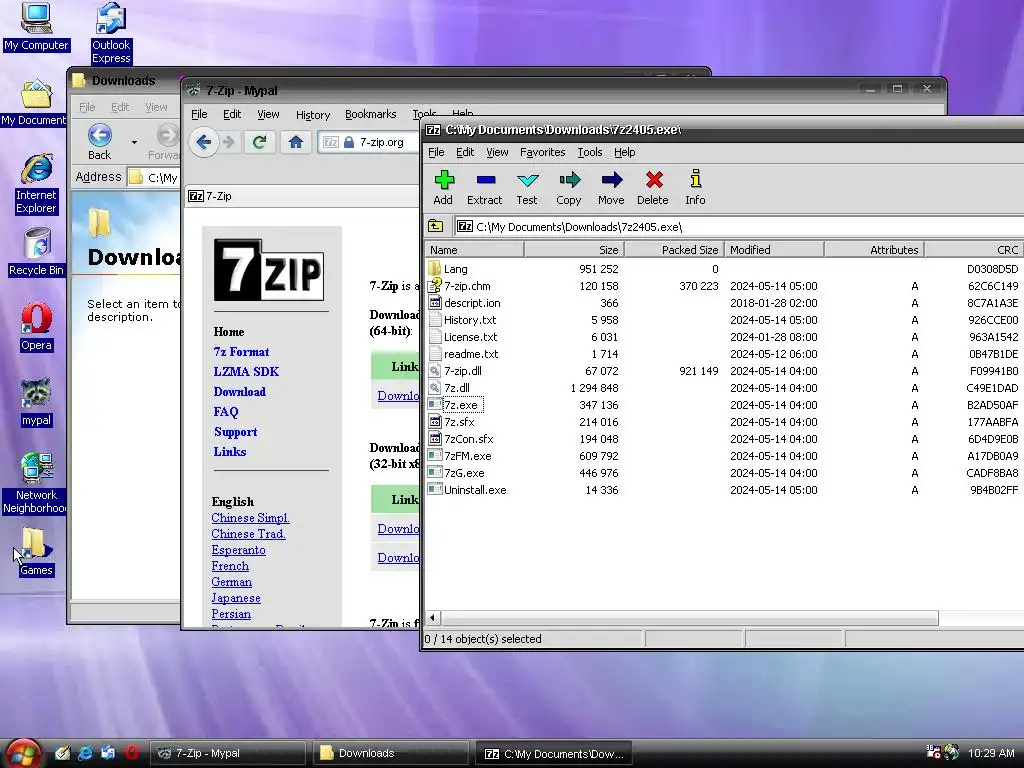Follow the Japanese language link
Screen dimensions: 1024x768
236,598
